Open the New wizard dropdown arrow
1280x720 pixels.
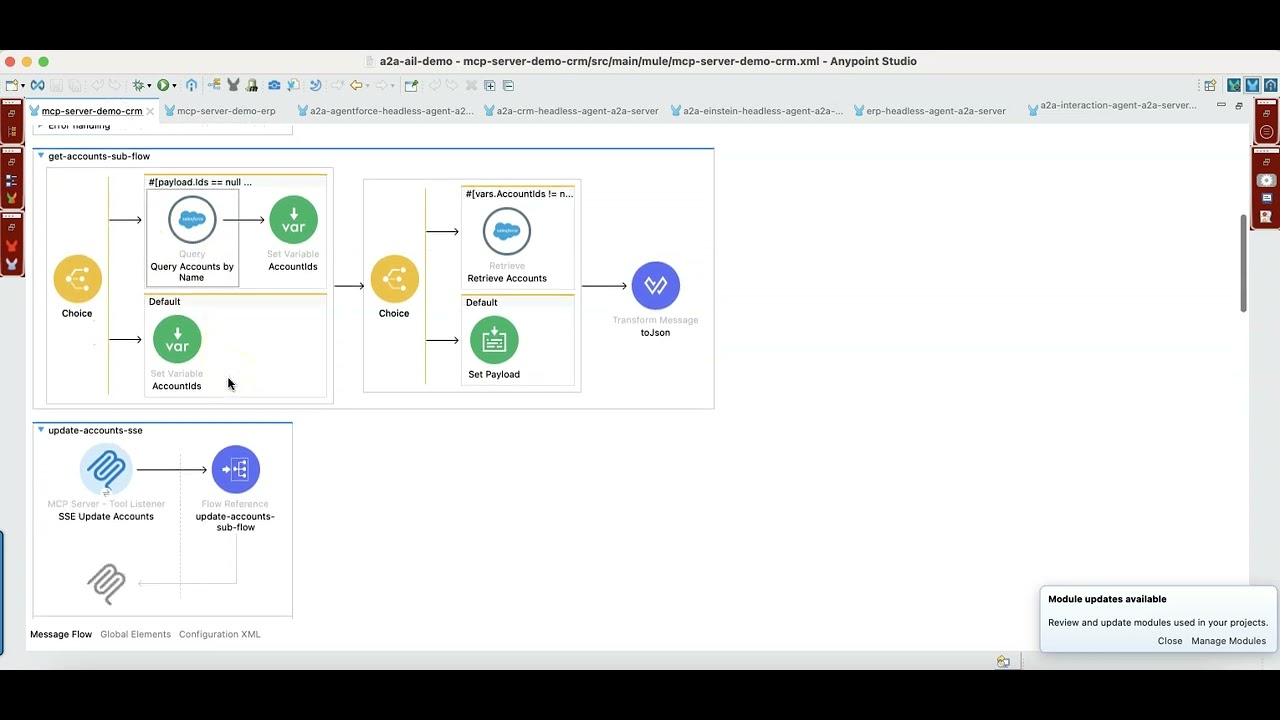point(23,85)
